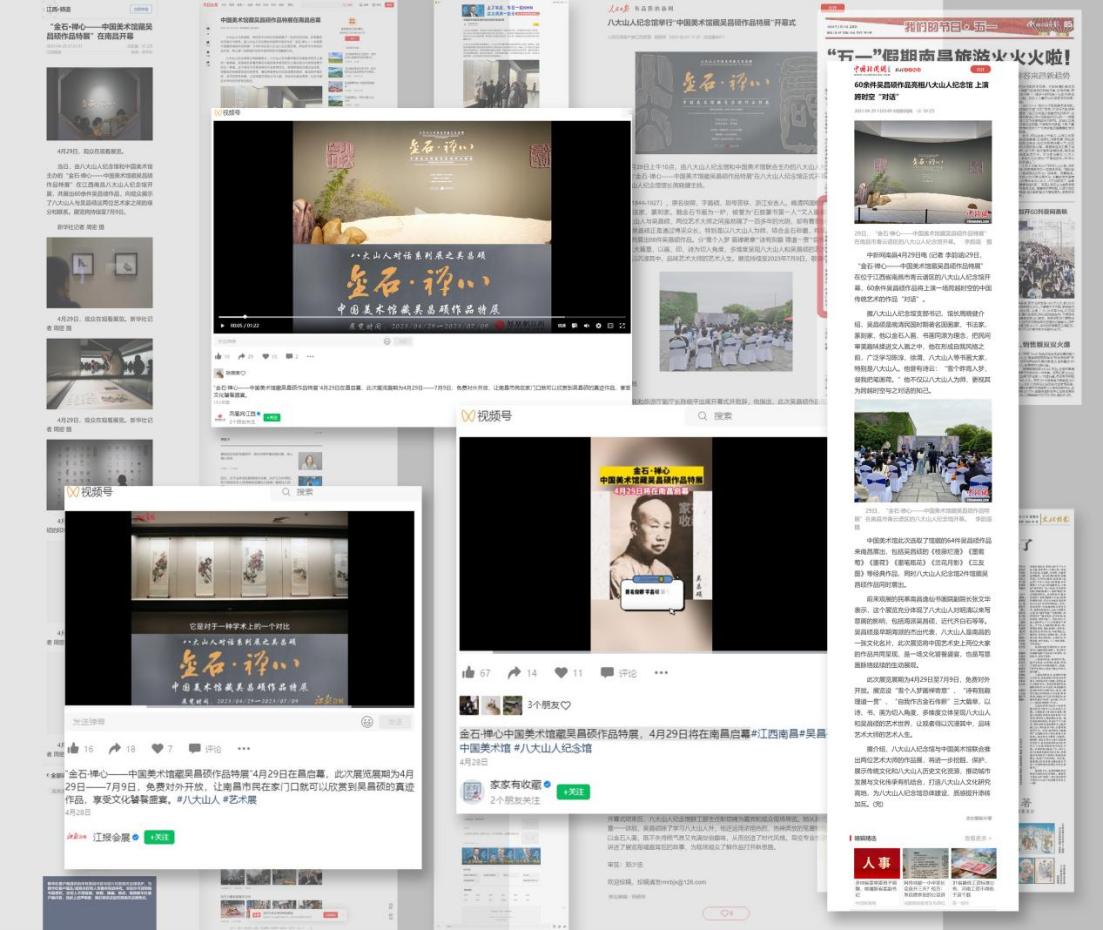This screenshot has height=930, width=1103.
Task: Open the more options dots under the 01:22 video
Action: [310, 357]
